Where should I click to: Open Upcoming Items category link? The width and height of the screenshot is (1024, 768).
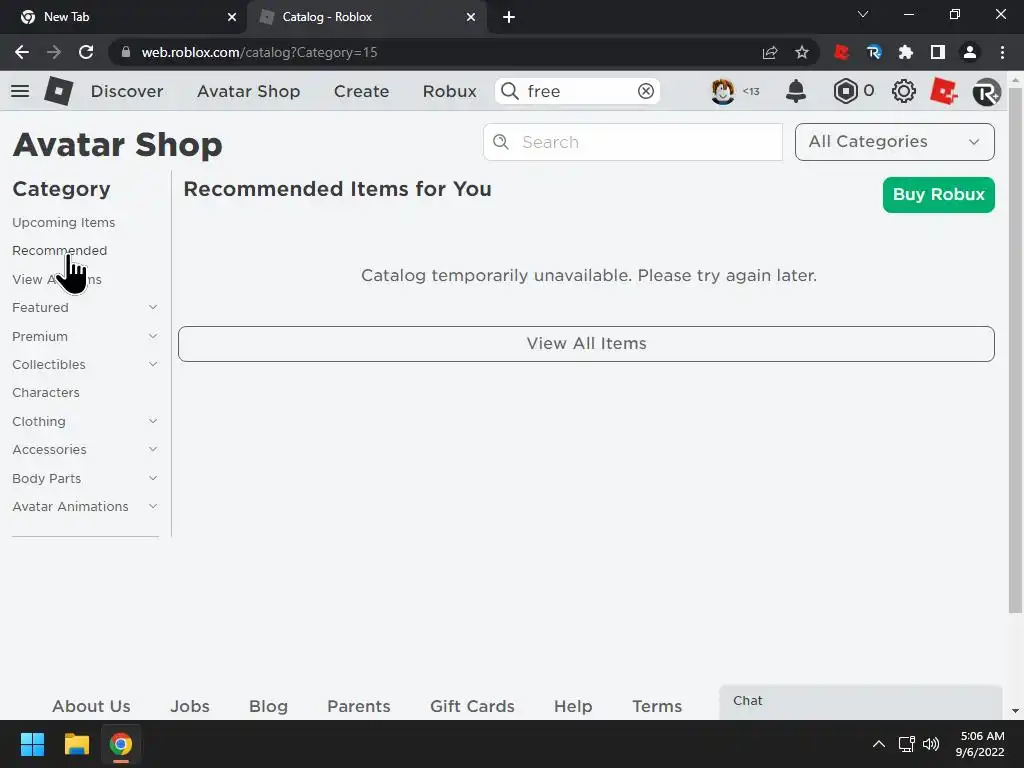coord(63,223)
